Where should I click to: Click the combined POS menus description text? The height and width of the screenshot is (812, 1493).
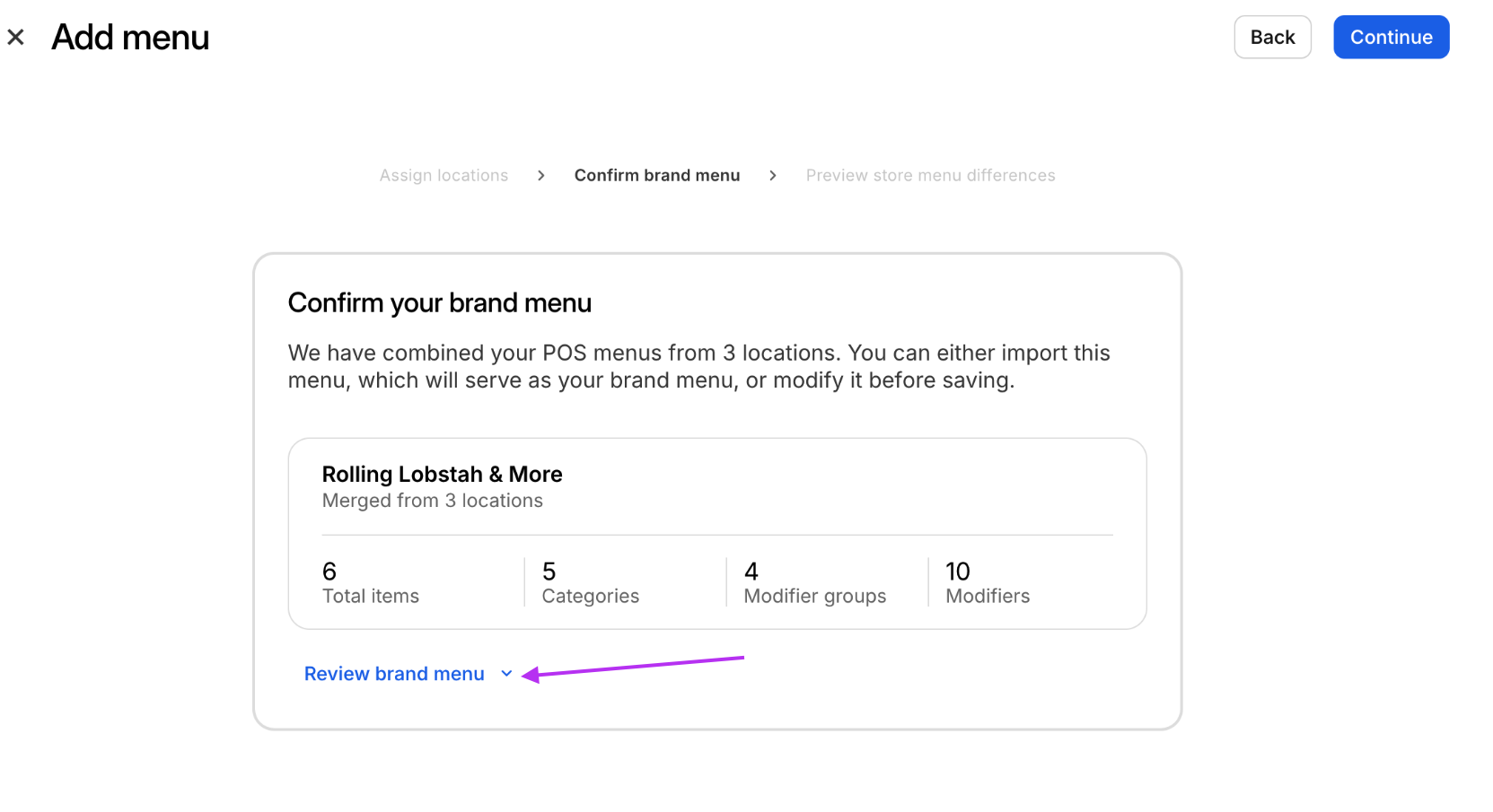click(x=698, y=366)
